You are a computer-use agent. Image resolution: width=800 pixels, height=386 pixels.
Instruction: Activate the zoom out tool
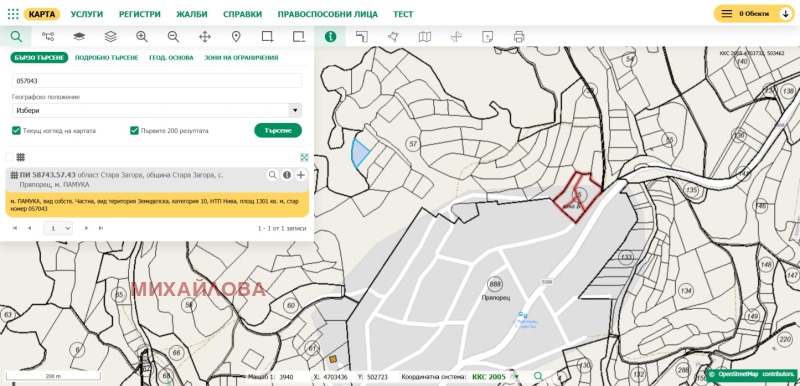tap(173, 37)
